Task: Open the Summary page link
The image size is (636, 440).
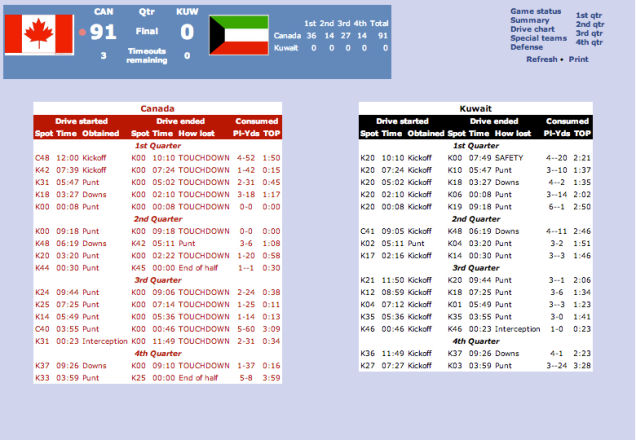Action: coord(529,20)
